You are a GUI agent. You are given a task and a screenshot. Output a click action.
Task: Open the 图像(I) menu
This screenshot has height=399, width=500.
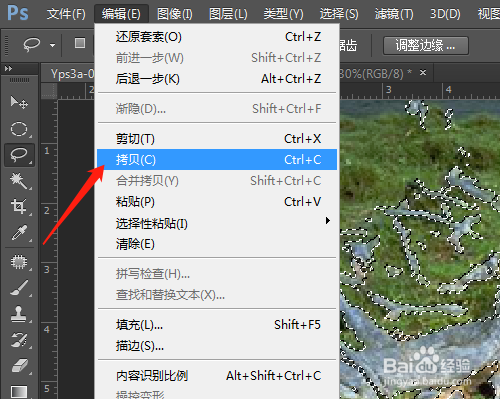[175, 14]
